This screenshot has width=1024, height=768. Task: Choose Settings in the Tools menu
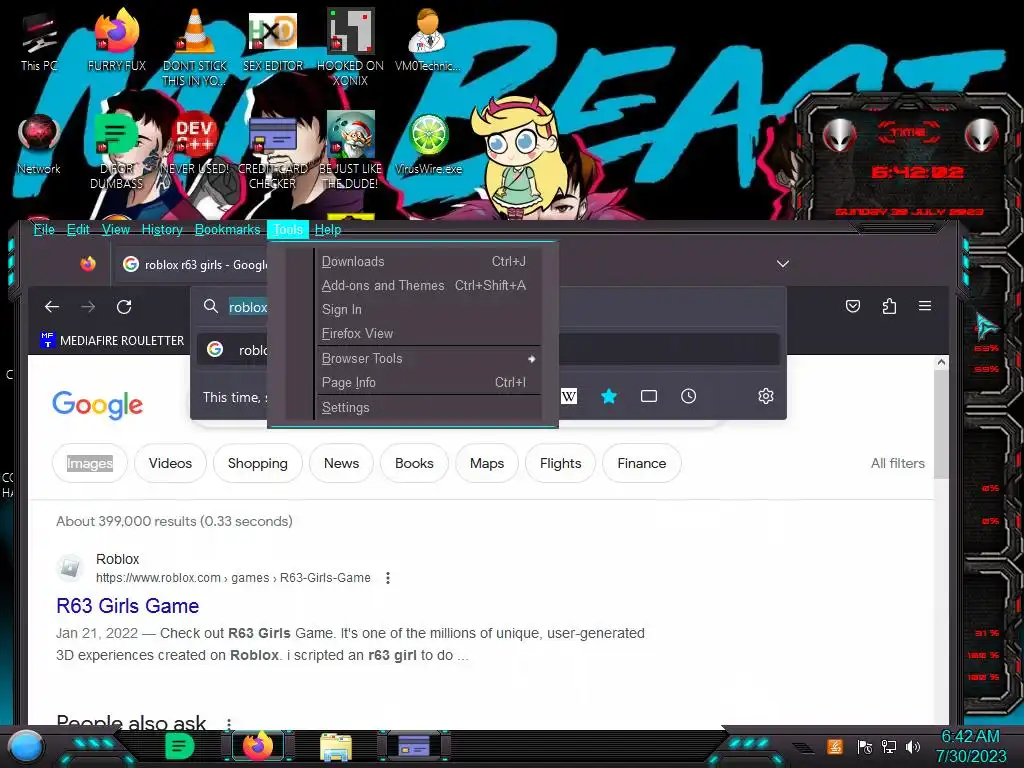click(428, 408)
